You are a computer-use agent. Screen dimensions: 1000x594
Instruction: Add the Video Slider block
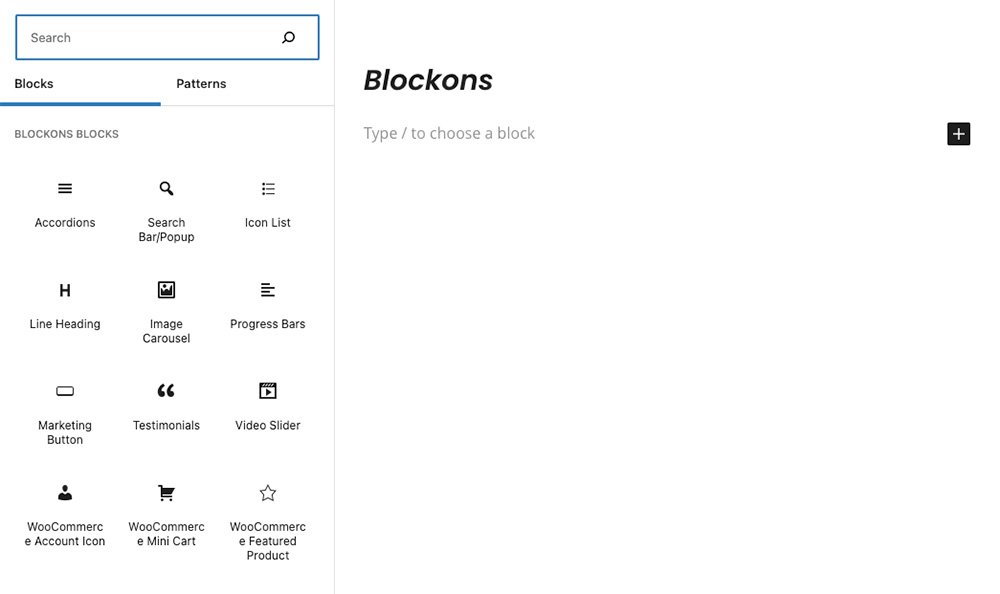pyautogui.click(x=267, y=408)
